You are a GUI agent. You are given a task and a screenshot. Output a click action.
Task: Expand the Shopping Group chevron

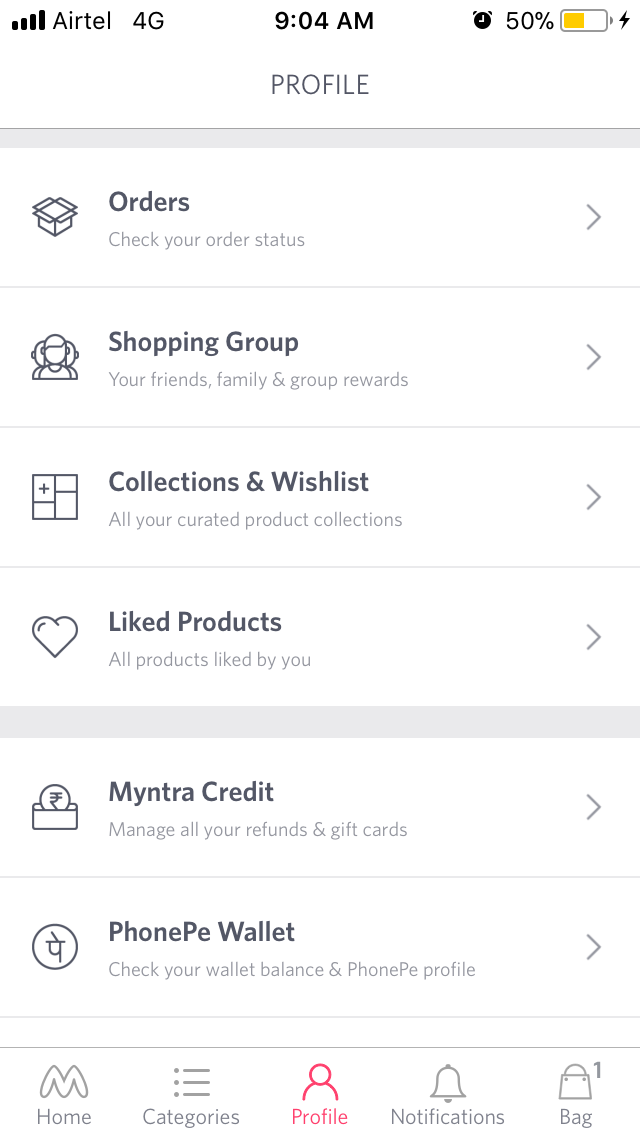[593, 357]
